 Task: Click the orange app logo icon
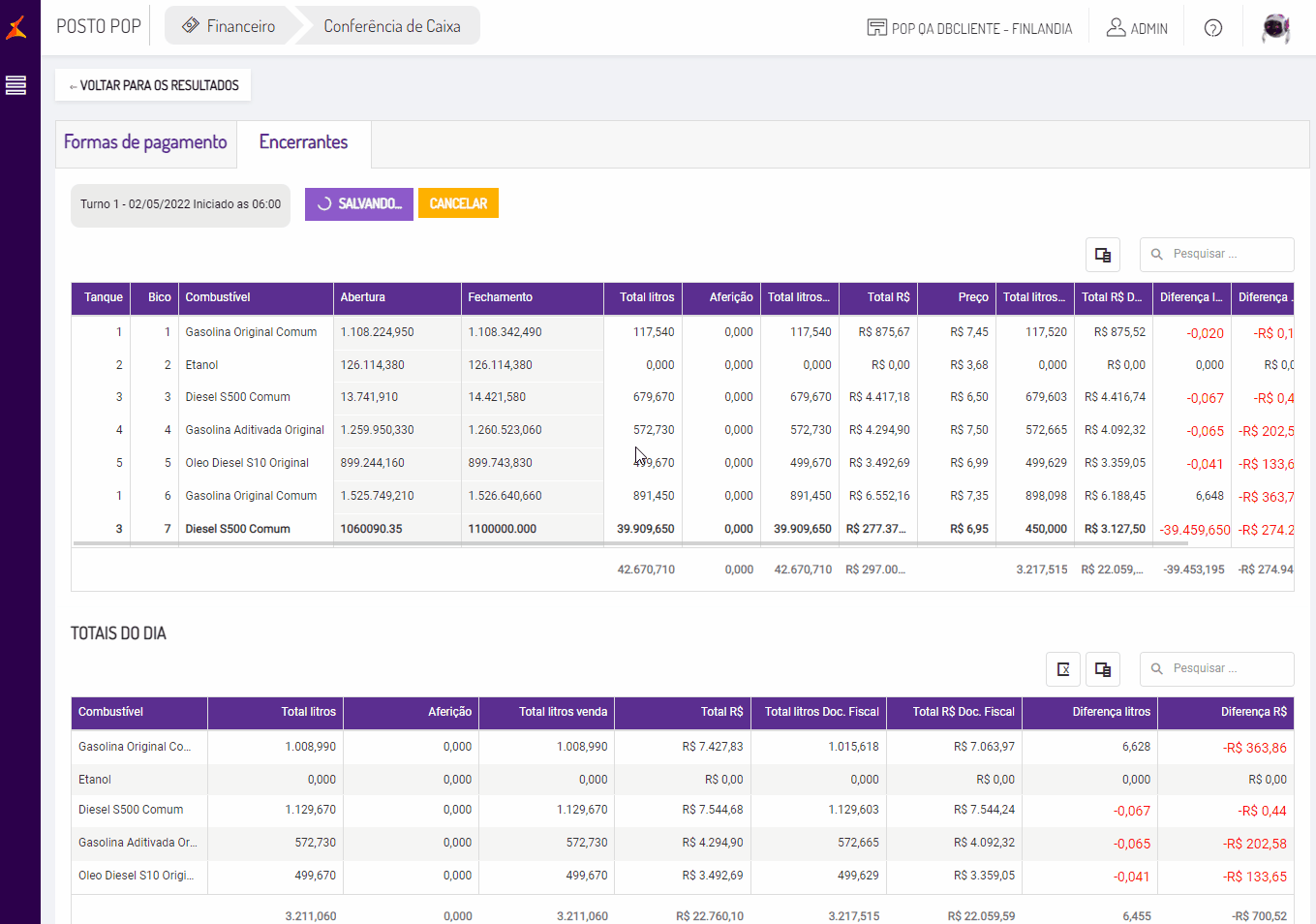pyautogui.click(x=16, y=27)
